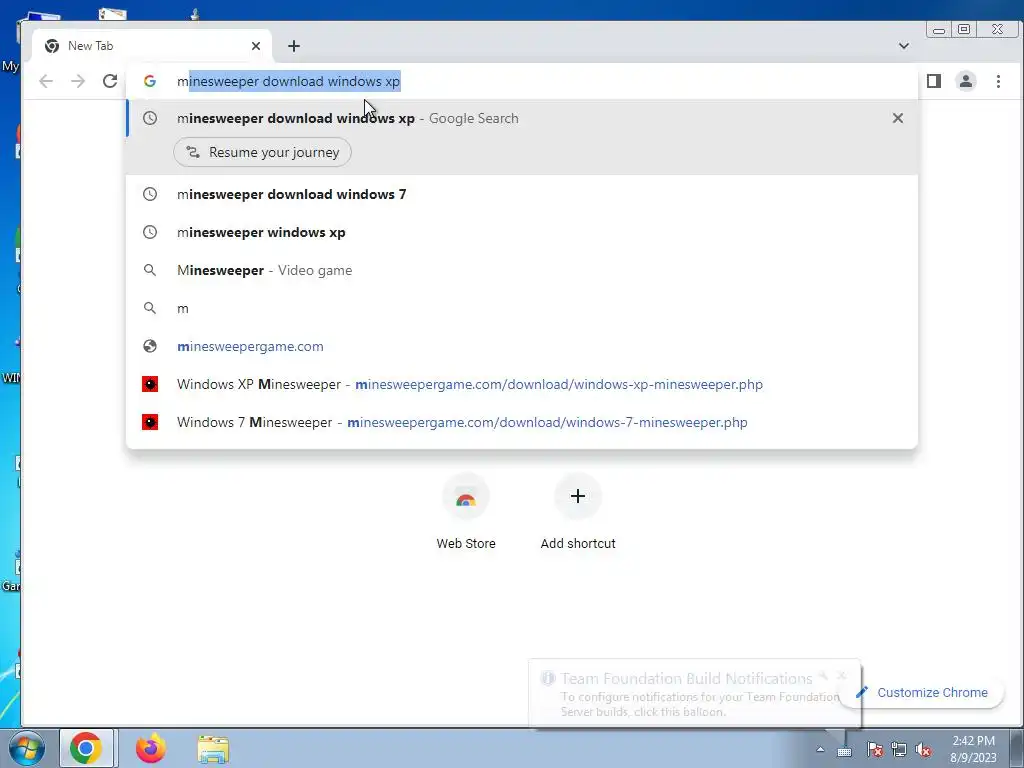The image size is (1024, 768).
Task: Click the on-screen keyboard tray icon
Action: [x=844, y=751]
